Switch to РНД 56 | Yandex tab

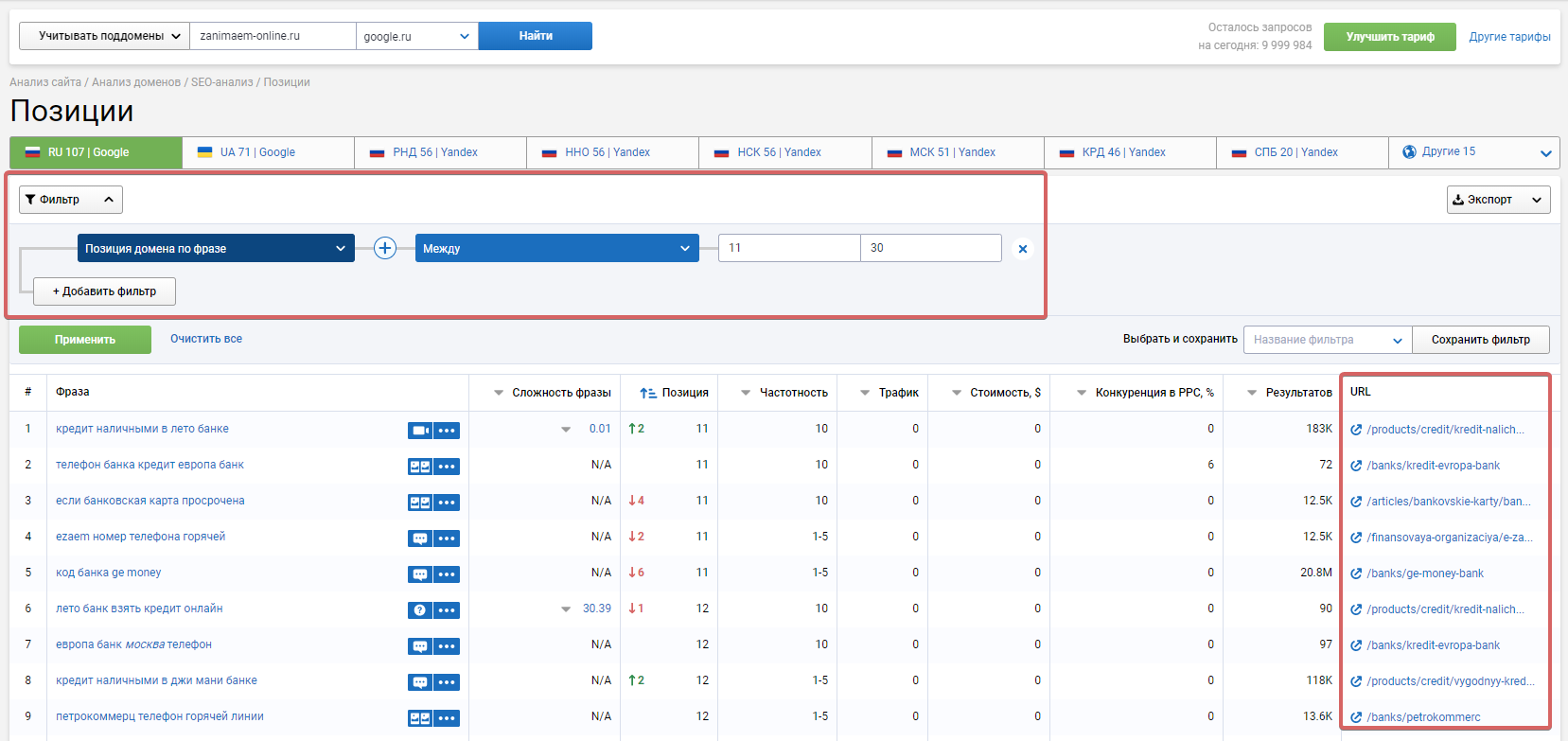click(x=440, y=152)
